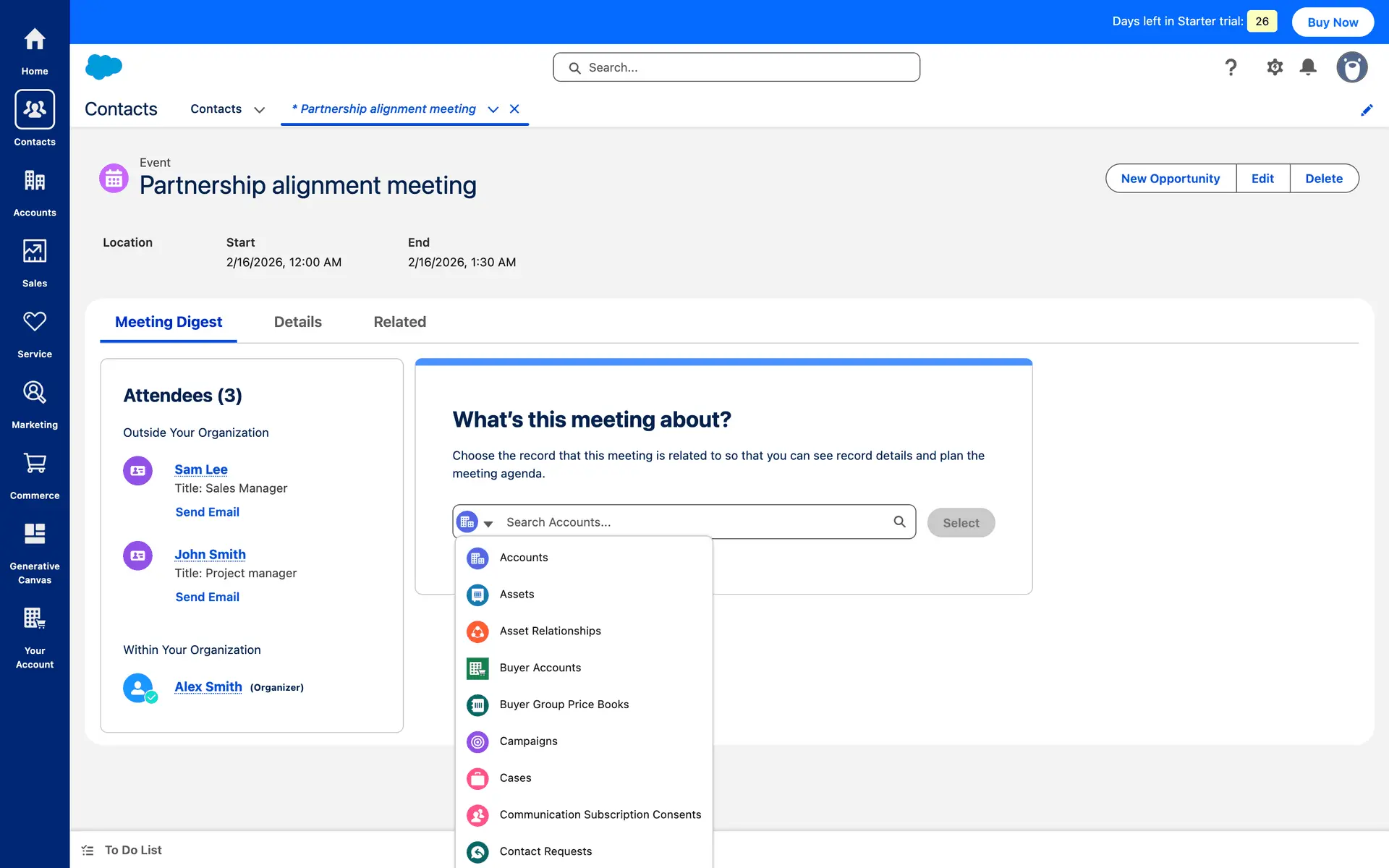Expand Partnership alignment meeting tab chevron

tap(493, 109)
